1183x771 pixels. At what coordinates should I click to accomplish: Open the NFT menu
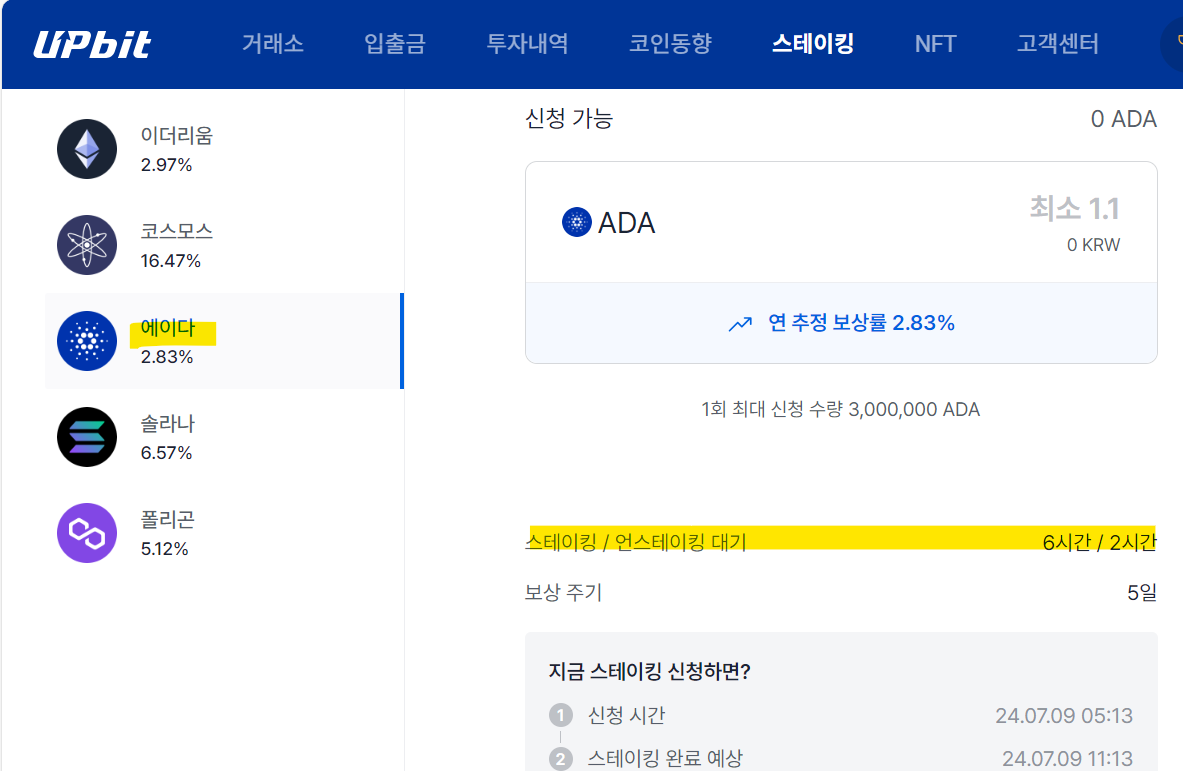(x=936, y=44)
